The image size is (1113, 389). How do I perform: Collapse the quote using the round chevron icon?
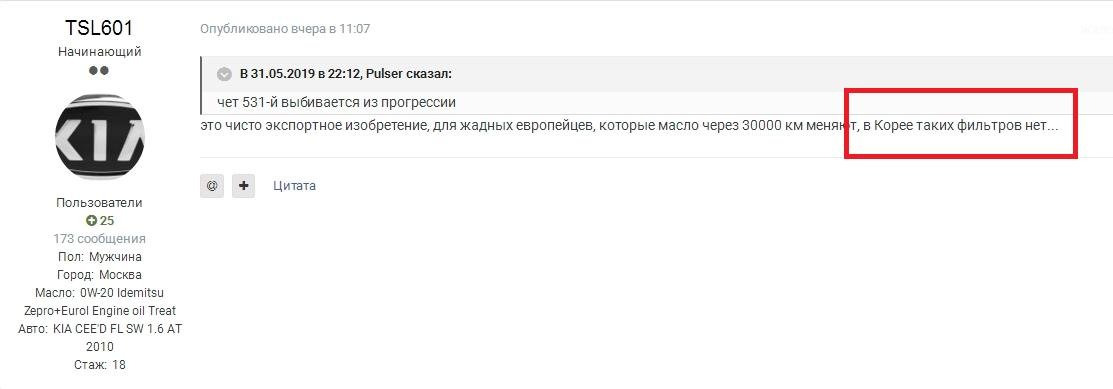pos(224,74)
